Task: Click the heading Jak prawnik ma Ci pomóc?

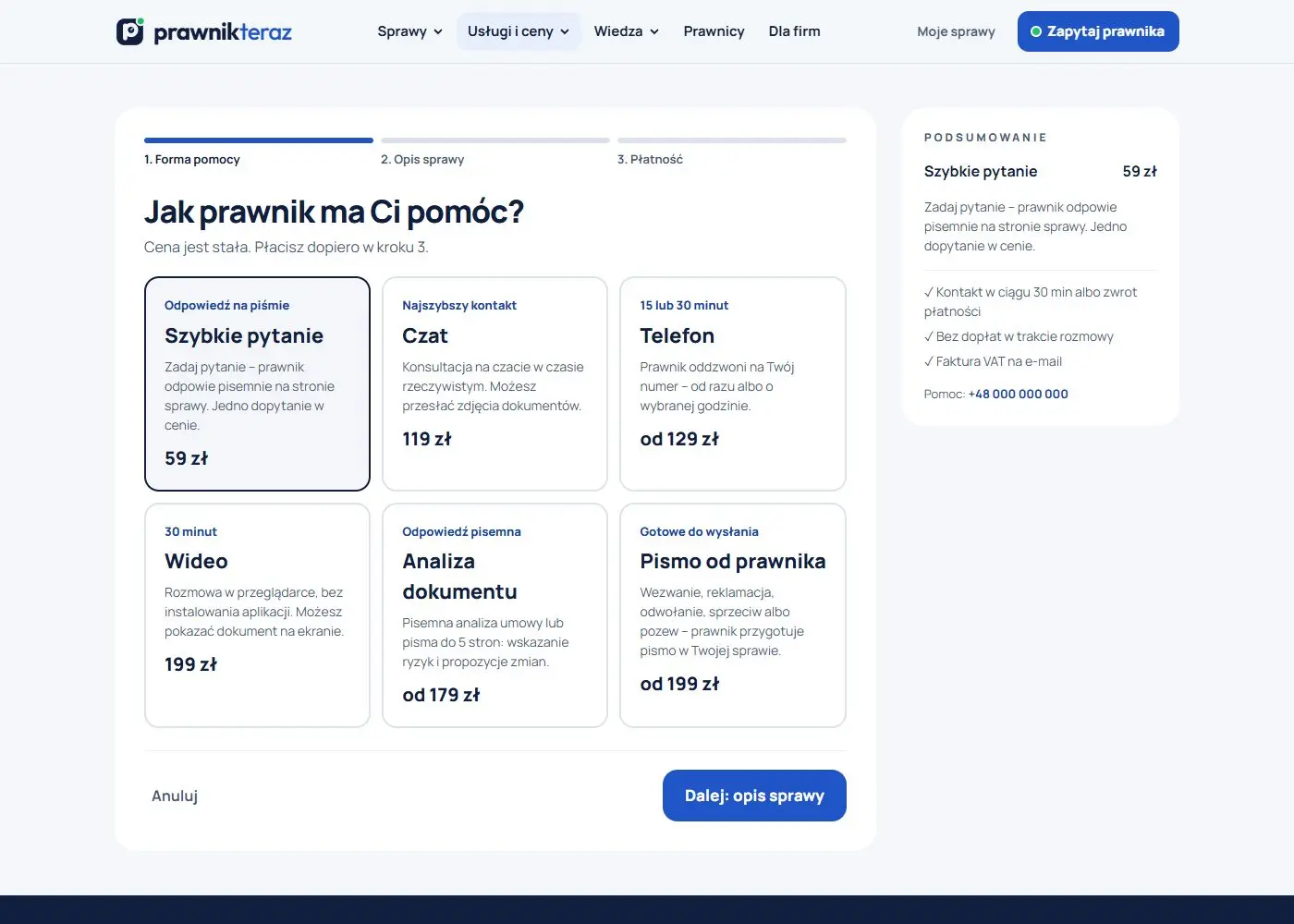Action: [334, 212]
